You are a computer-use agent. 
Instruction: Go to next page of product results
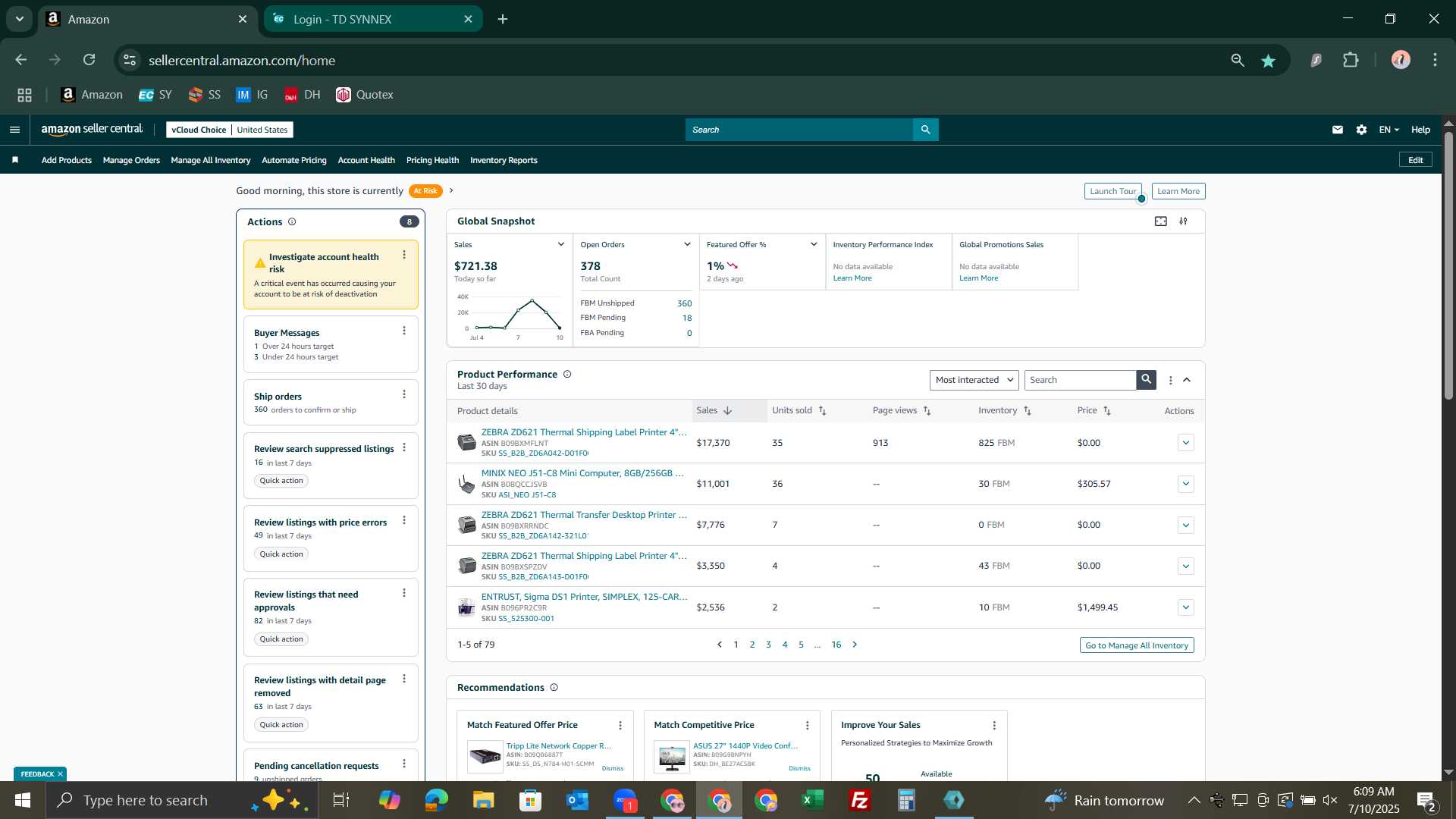(x=855, y=645)
